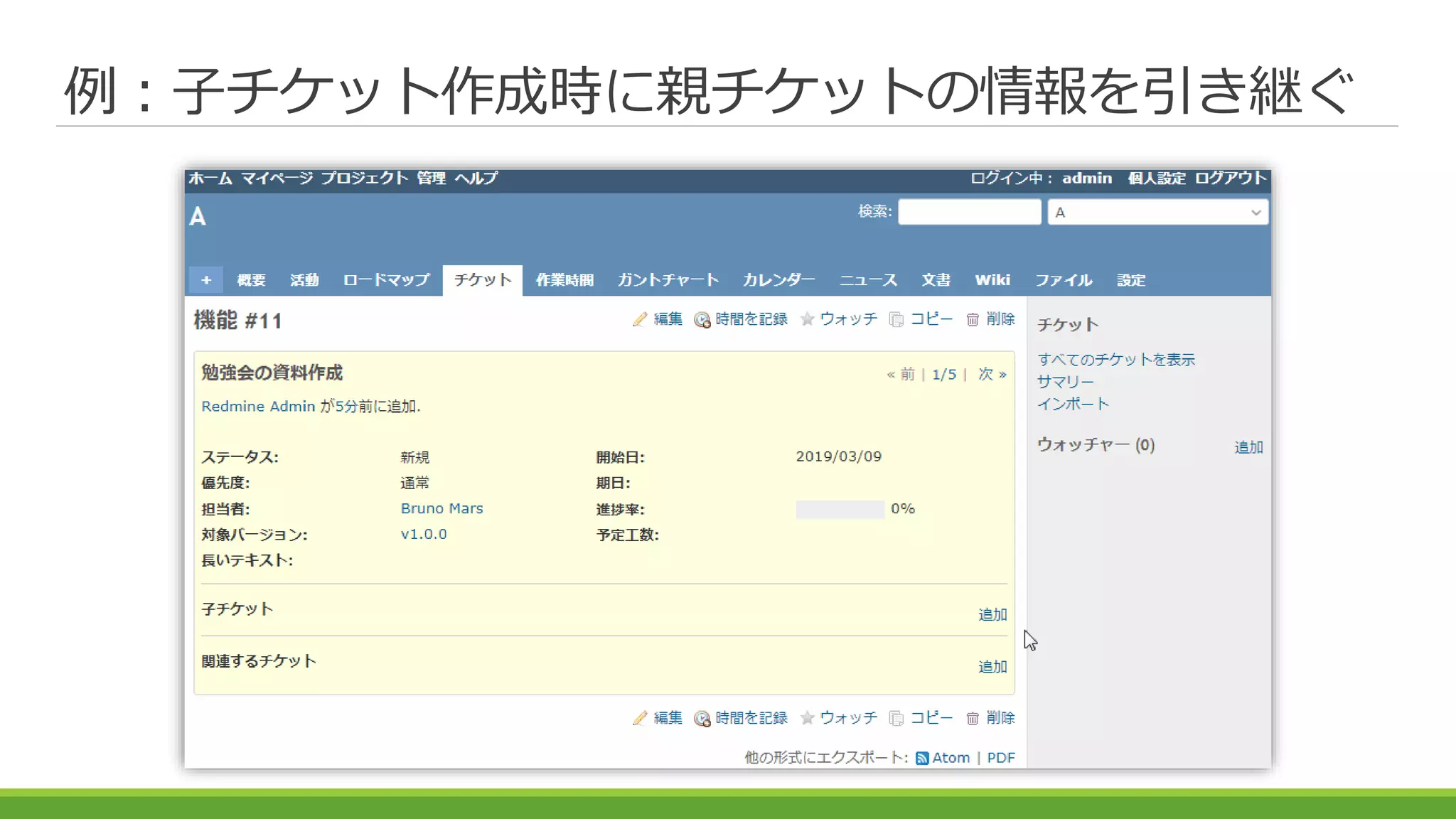Open the project jump dropdown showing A
Viewport: 1456px width, 819px height.
click(x=1158, y=213)
